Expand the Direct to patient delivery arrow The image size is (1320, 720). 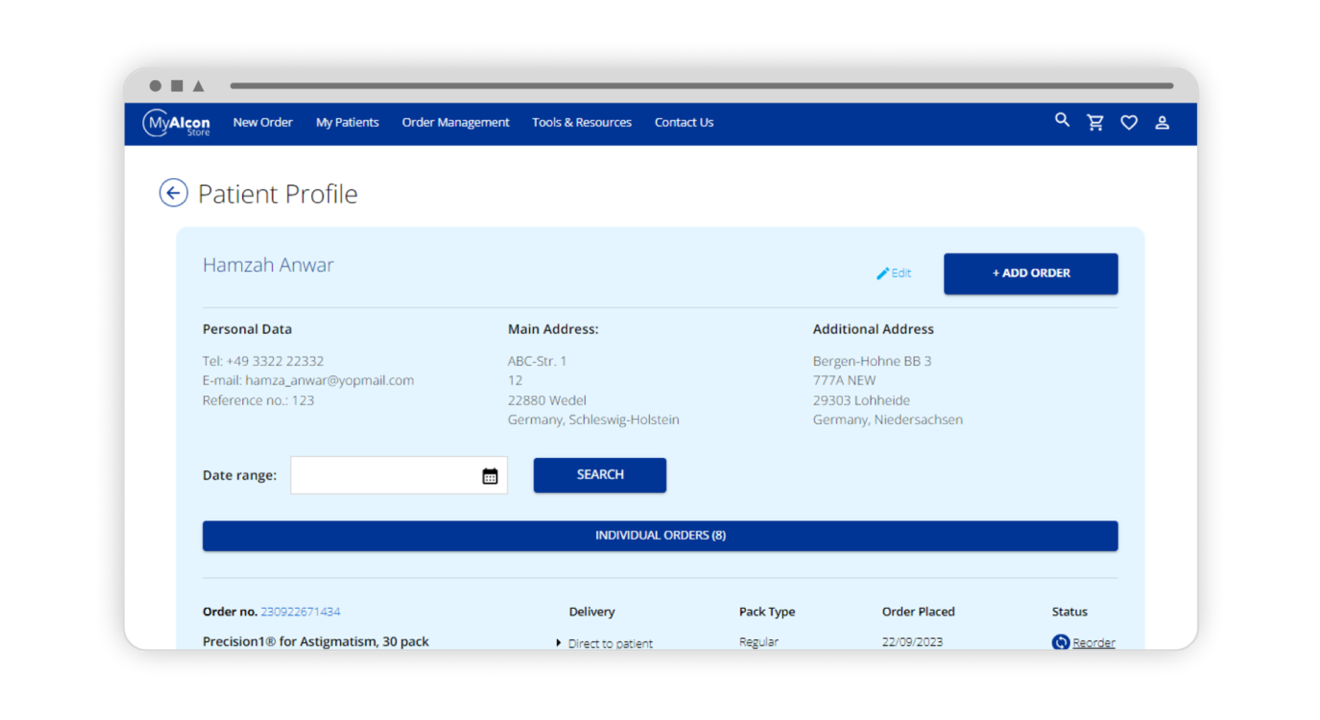click(x=558, y=643)
